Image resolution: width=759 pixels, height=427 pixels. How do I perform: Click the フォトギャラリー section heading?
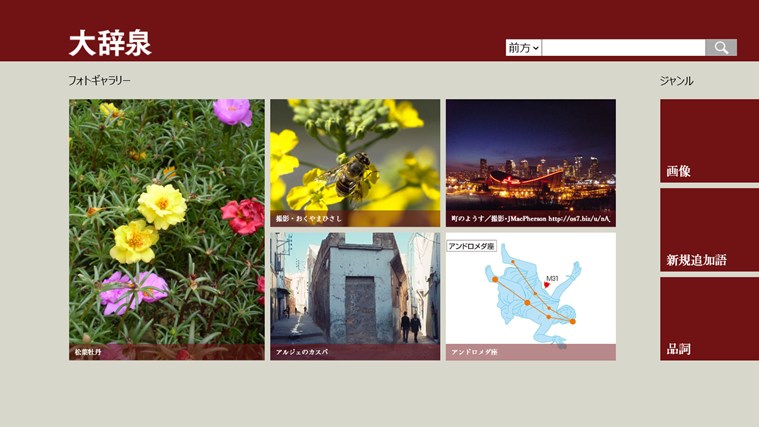click(100, 80)
